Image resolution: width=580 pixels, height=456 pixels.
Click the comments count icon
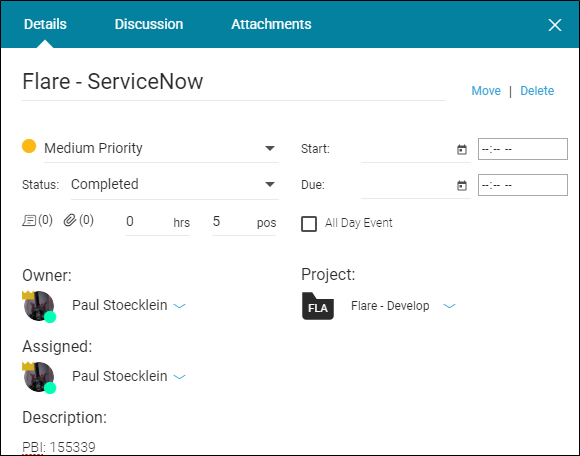pos(29,221)
